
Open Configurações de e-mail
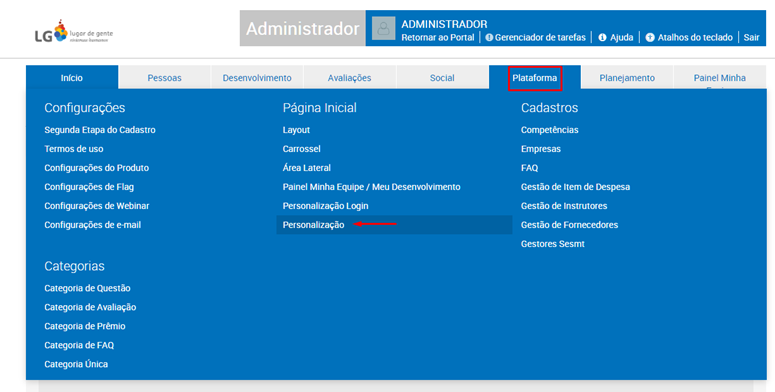point(92,225)
